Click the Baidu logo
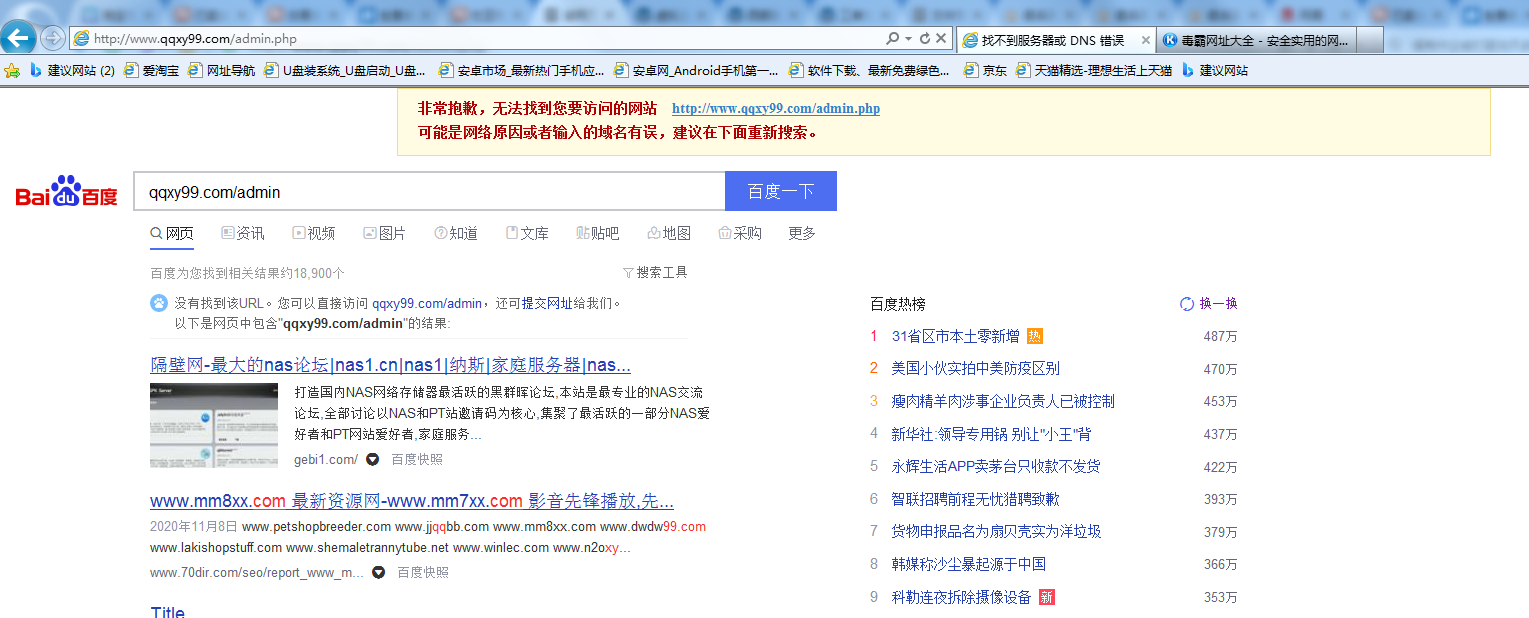 coord(66,191)
